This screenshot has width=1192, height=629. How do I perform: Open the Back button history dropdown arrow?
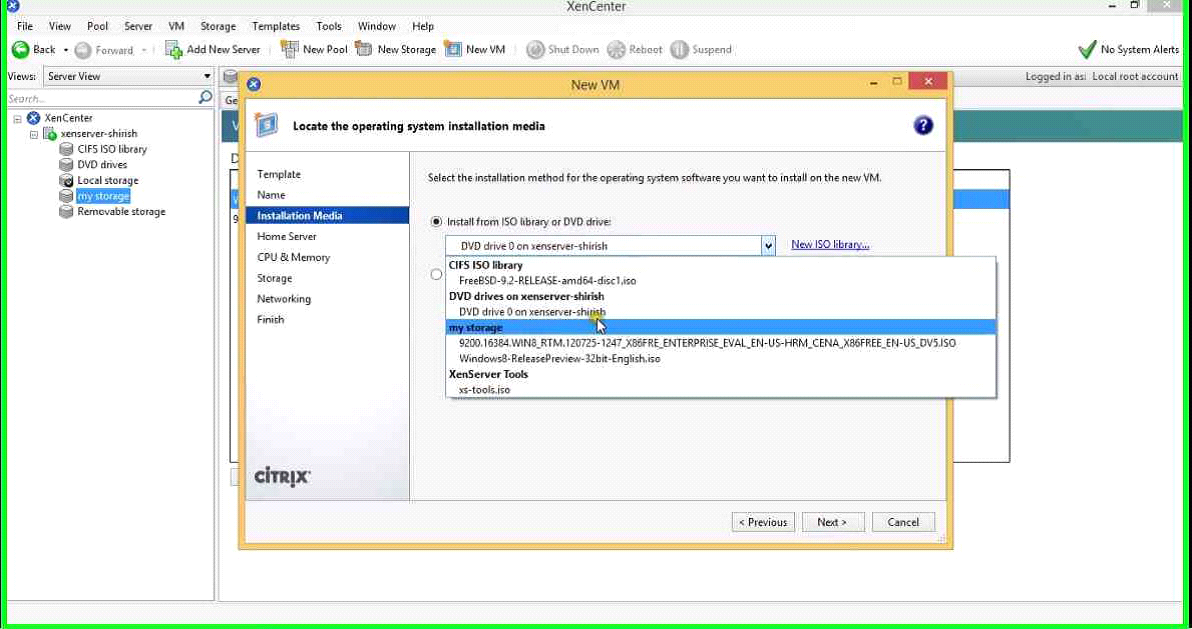tap(65, 50)
